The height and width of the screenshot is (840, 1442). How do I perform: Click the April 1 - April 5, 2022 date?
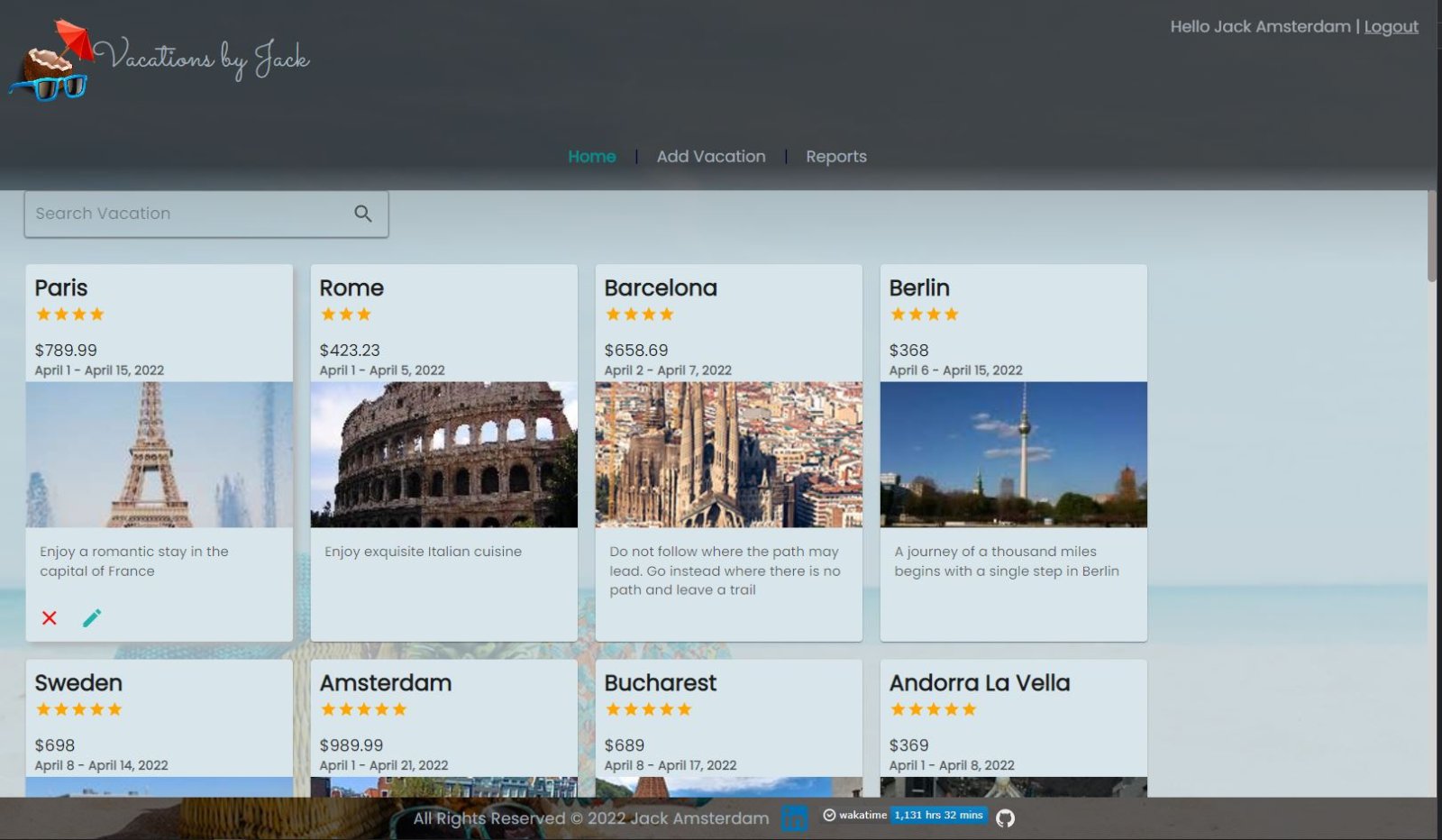tap(382, 370)
